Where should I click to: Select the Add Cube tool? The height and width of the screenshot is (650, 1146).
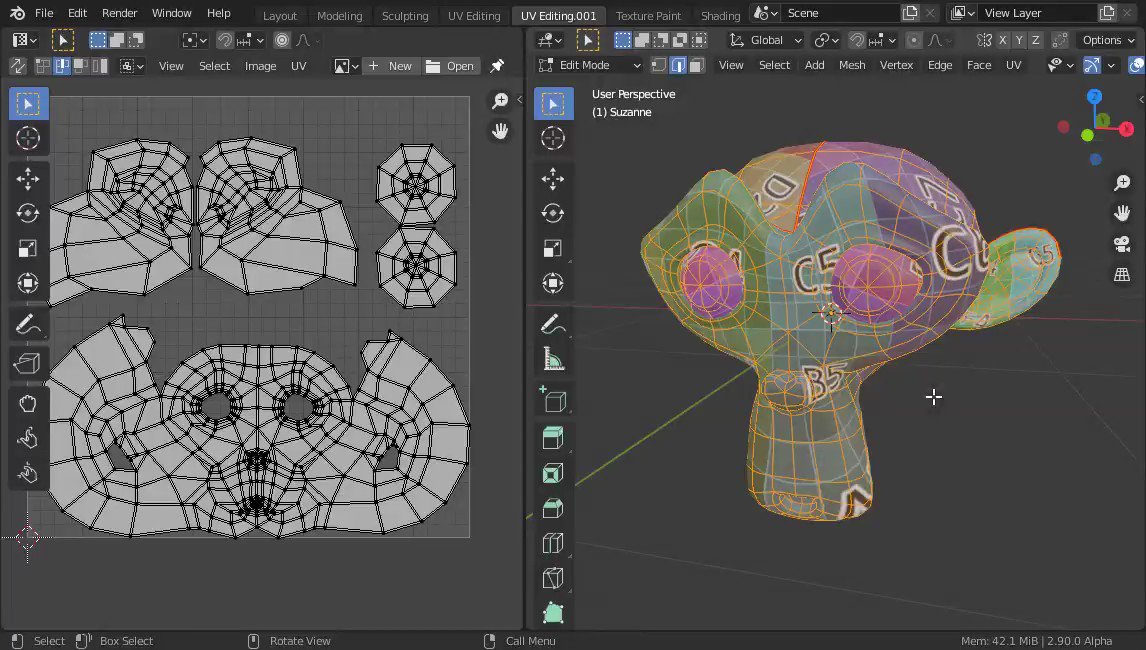(x=553, y=399)
